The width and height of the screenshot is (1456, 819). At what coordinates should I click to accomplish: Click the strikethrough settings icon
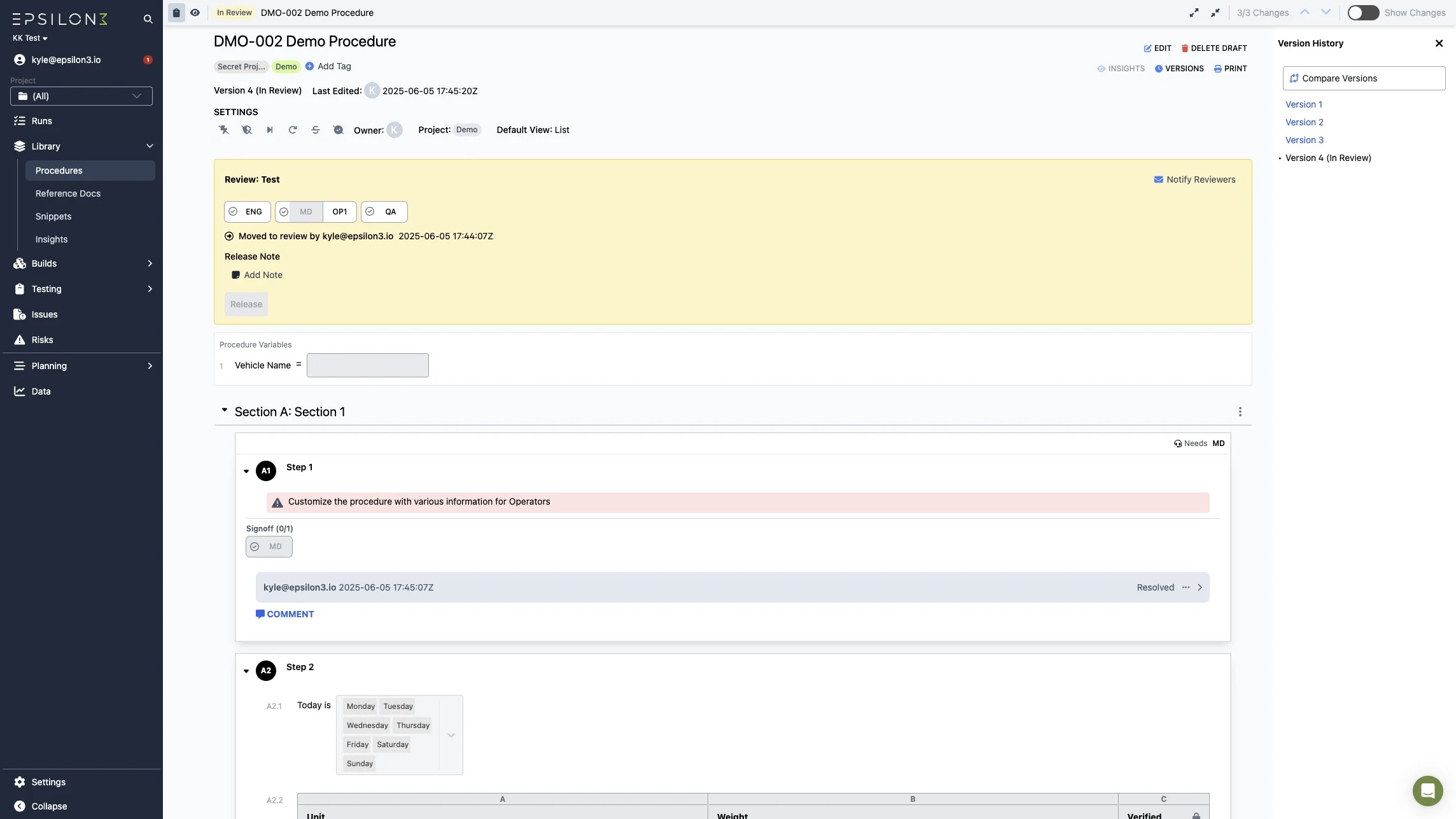[x=316, y=130]
